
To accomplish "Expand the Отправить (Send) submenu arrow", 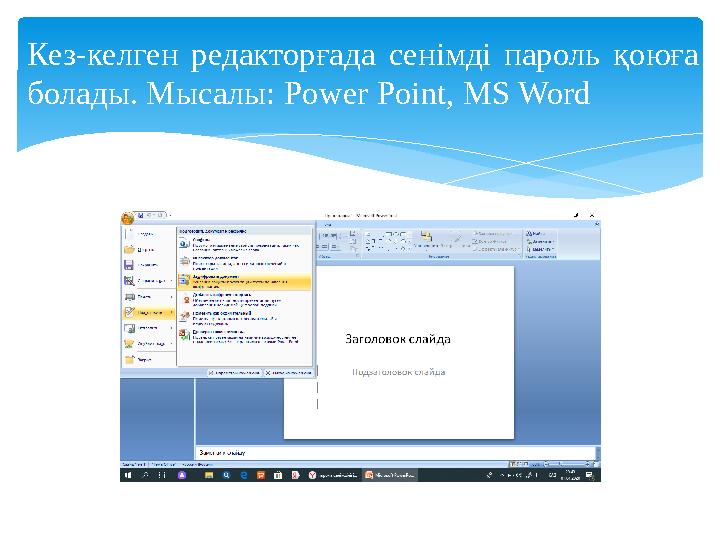I will pyautogui.click(x=172, y=328).
